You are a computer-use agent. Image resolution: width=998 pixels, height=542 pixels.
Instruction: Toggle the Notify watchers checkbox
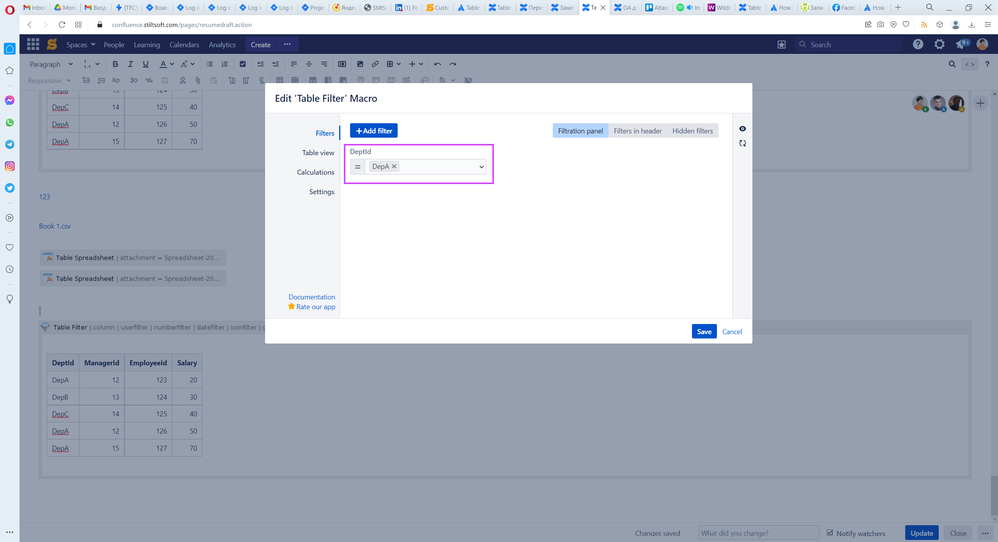(x=830, y=532)
